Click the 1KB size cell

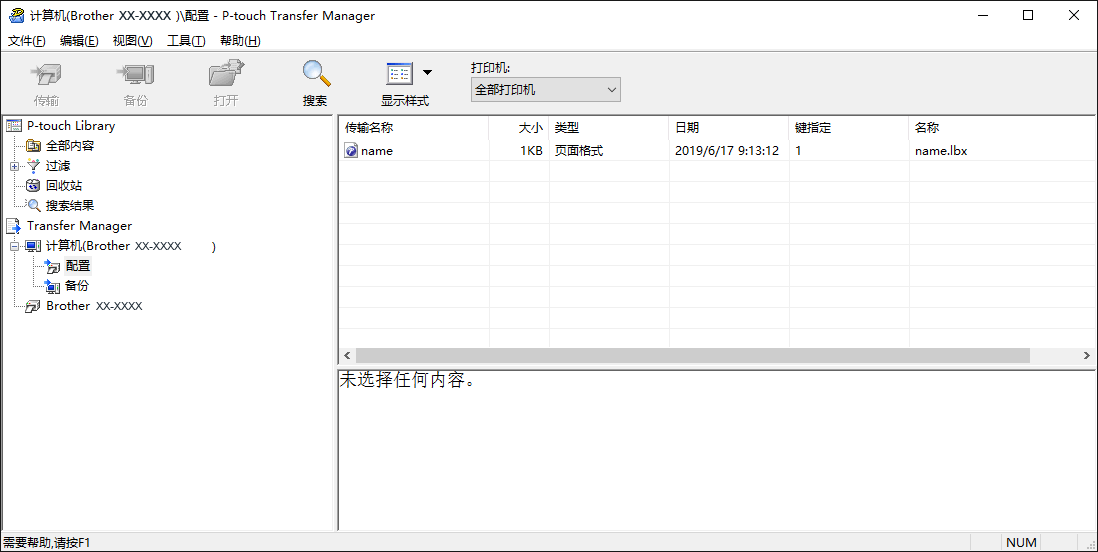tap(531, 151)
